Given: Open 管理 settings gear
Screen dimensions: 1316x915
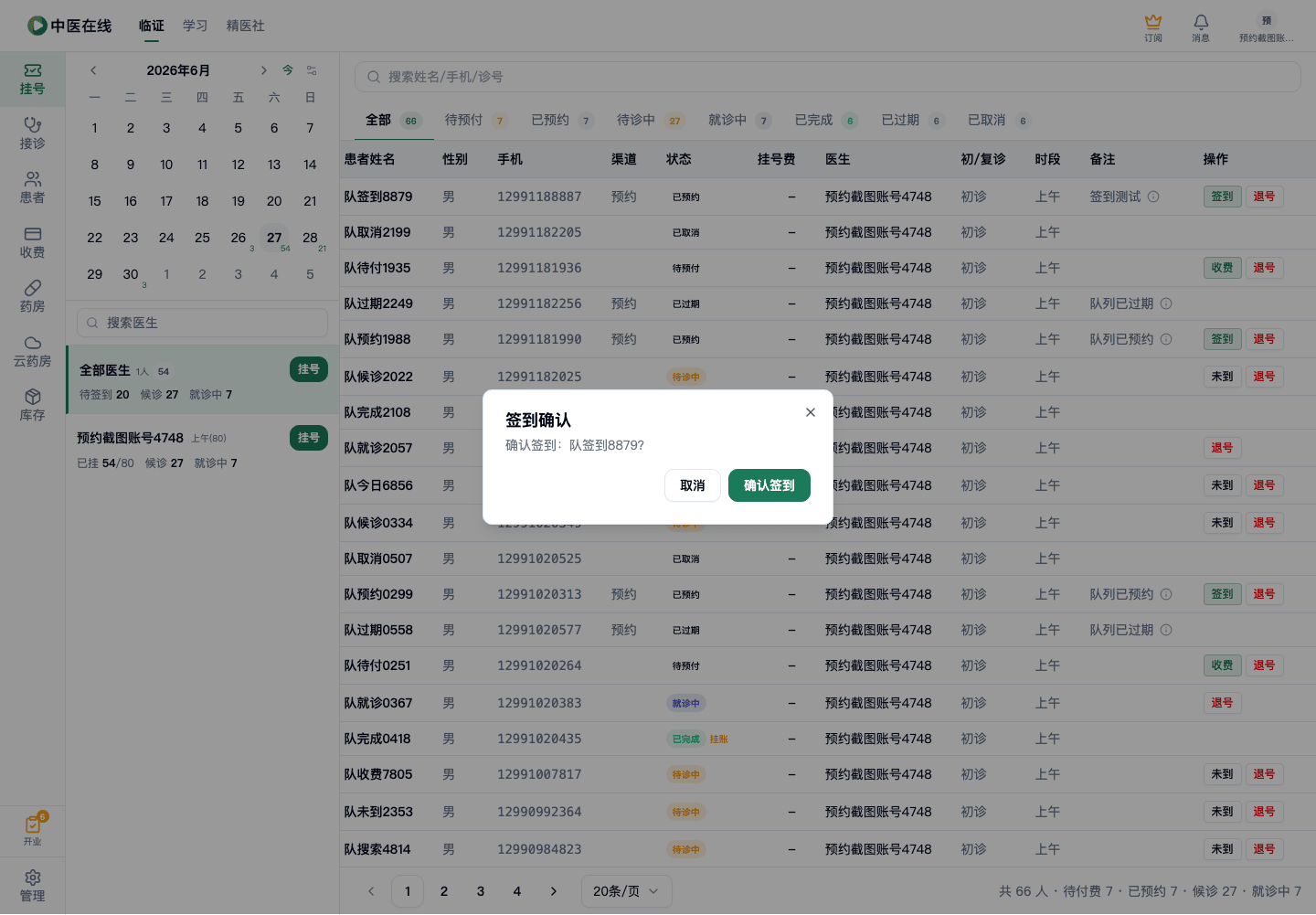Looking at the screenshot, I should click(32, 886).
